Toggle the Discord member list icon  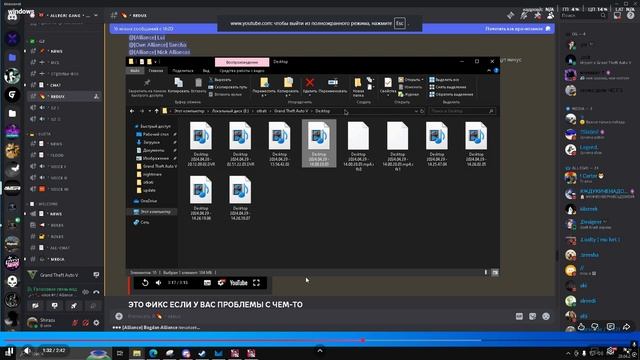coord(551,16)
